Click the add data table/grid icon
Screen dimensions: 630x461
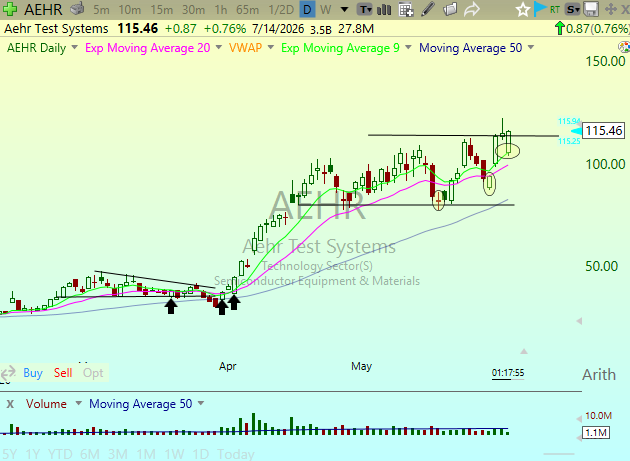click(406, 9)
